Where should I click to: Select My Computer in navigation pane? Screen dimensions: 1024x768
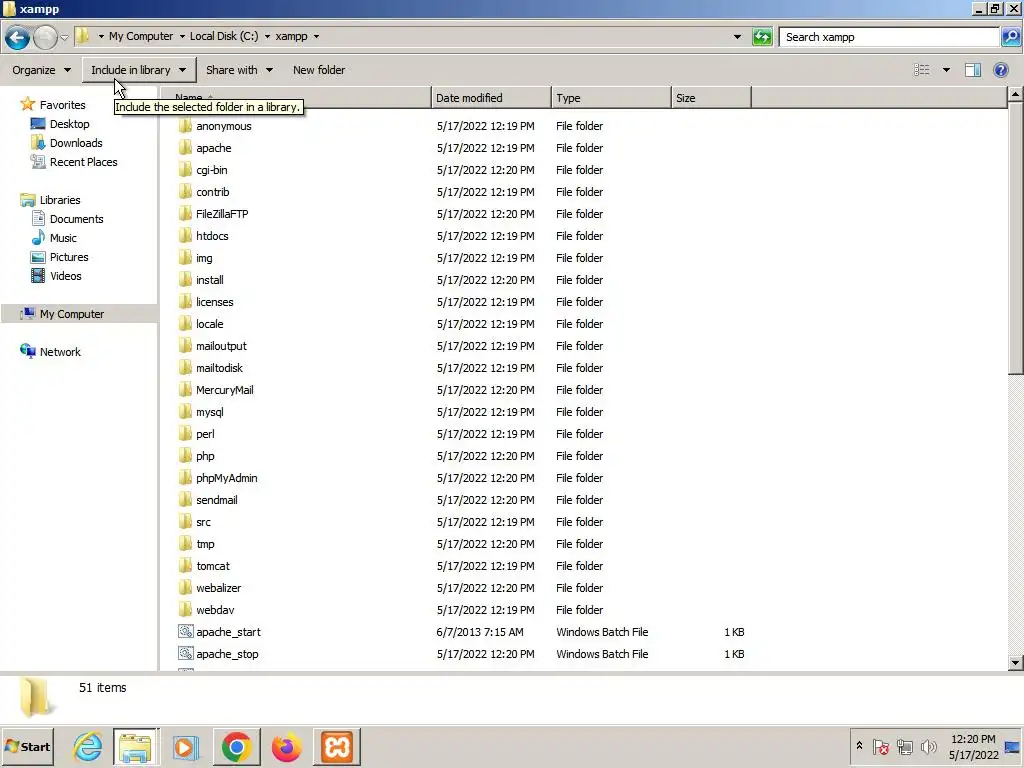click(x=72, y=314)
